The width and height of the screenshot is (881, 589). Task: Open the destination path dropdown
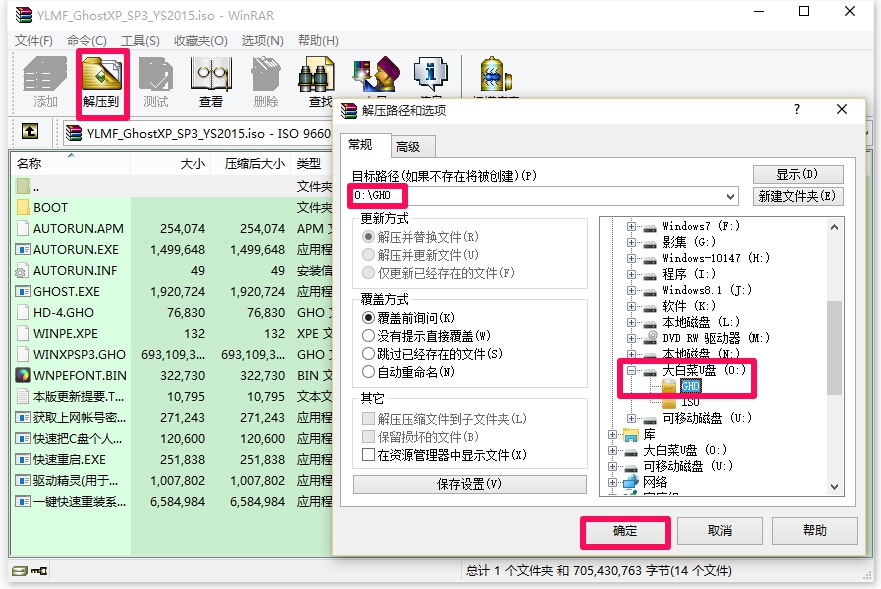click(732, 195)
